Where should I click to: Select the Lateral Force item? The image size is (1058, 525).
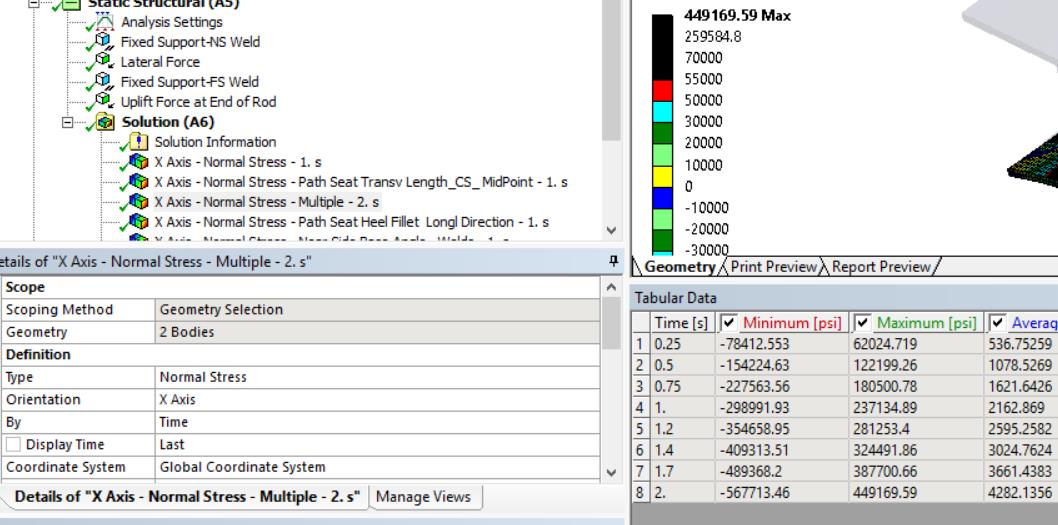point(160,62)
